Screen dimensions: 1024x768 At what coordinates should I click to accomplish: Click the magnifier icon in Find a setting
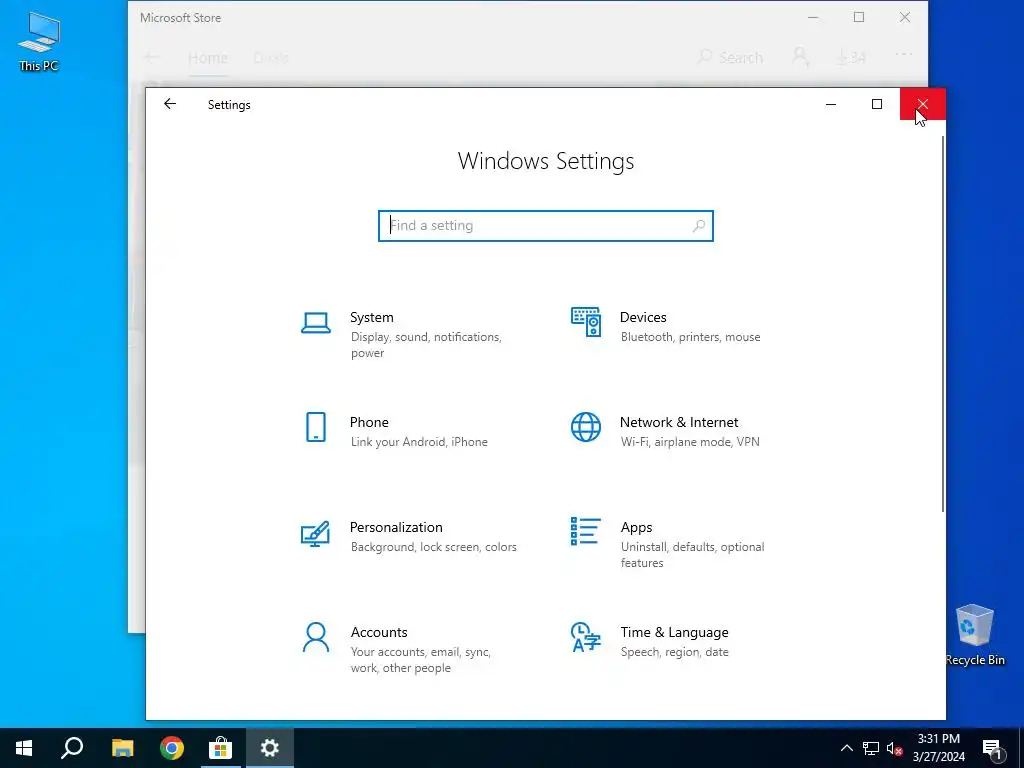tap(698, 226)
